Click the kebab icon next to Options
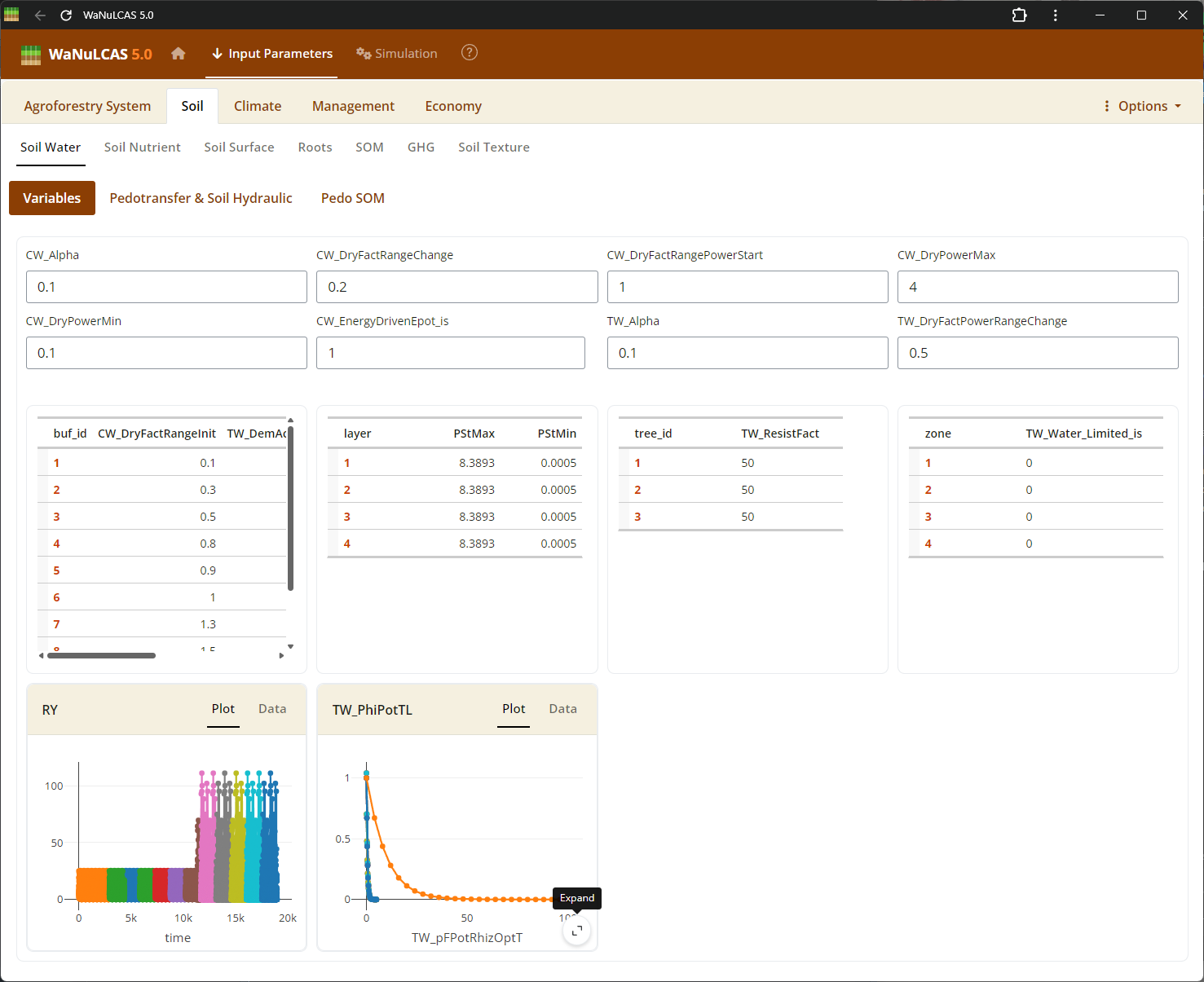1204x982 pixels. pos(1106,106)
